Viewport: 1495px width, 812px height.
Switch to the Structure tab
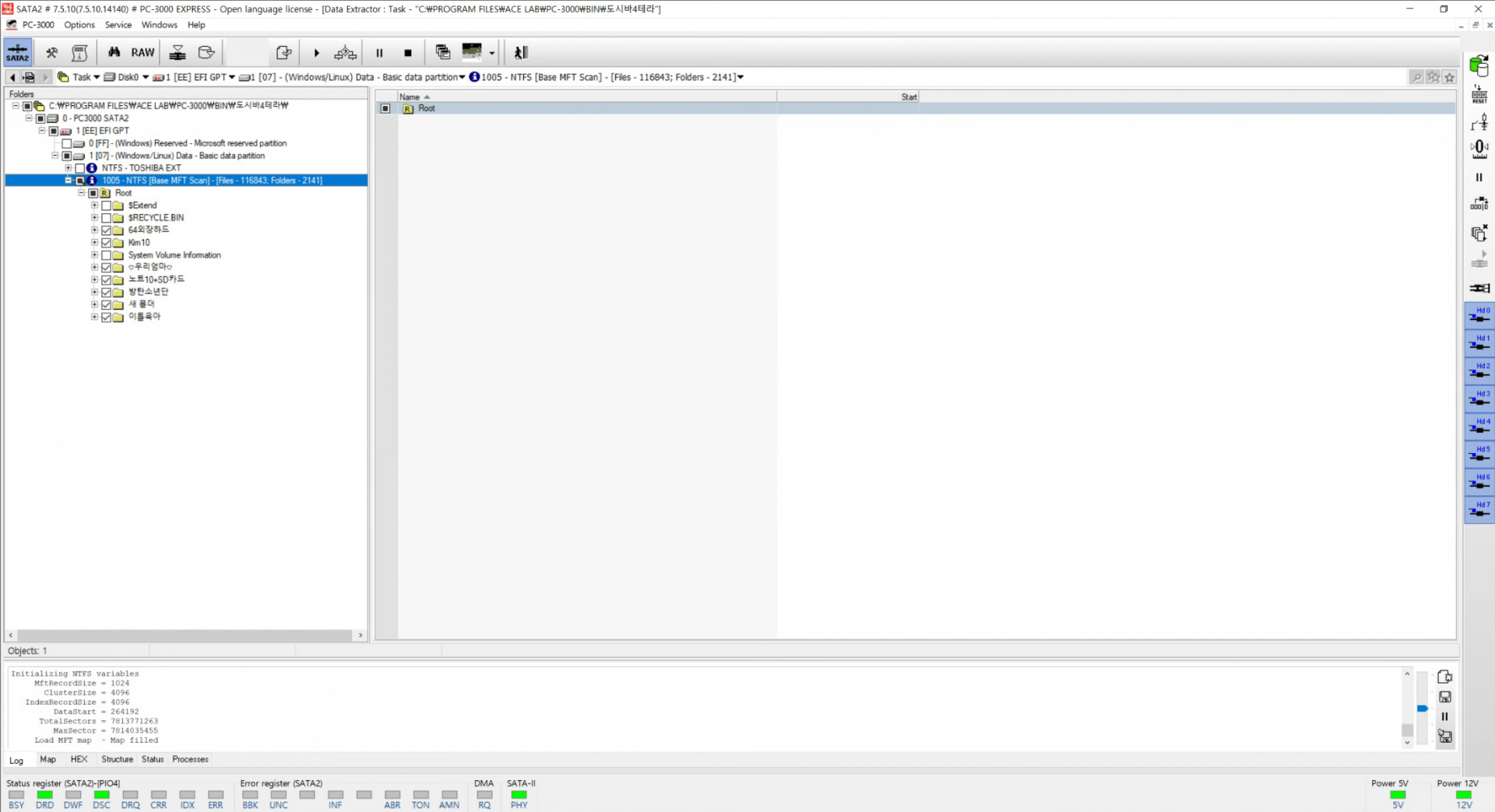(x=118, y=760)
